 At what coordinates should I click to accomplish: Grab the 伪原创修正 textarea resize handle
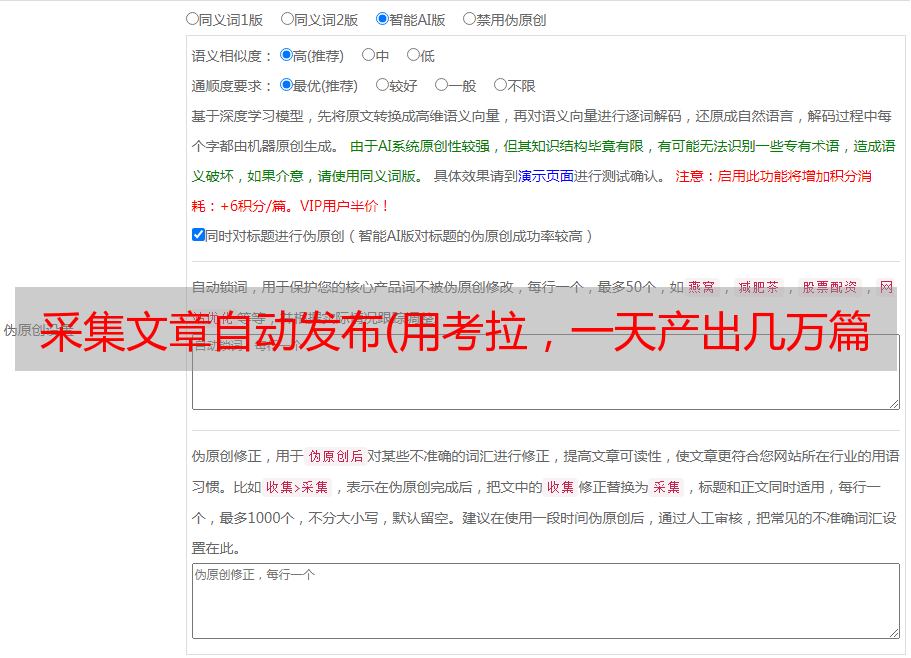click(894, 632)
